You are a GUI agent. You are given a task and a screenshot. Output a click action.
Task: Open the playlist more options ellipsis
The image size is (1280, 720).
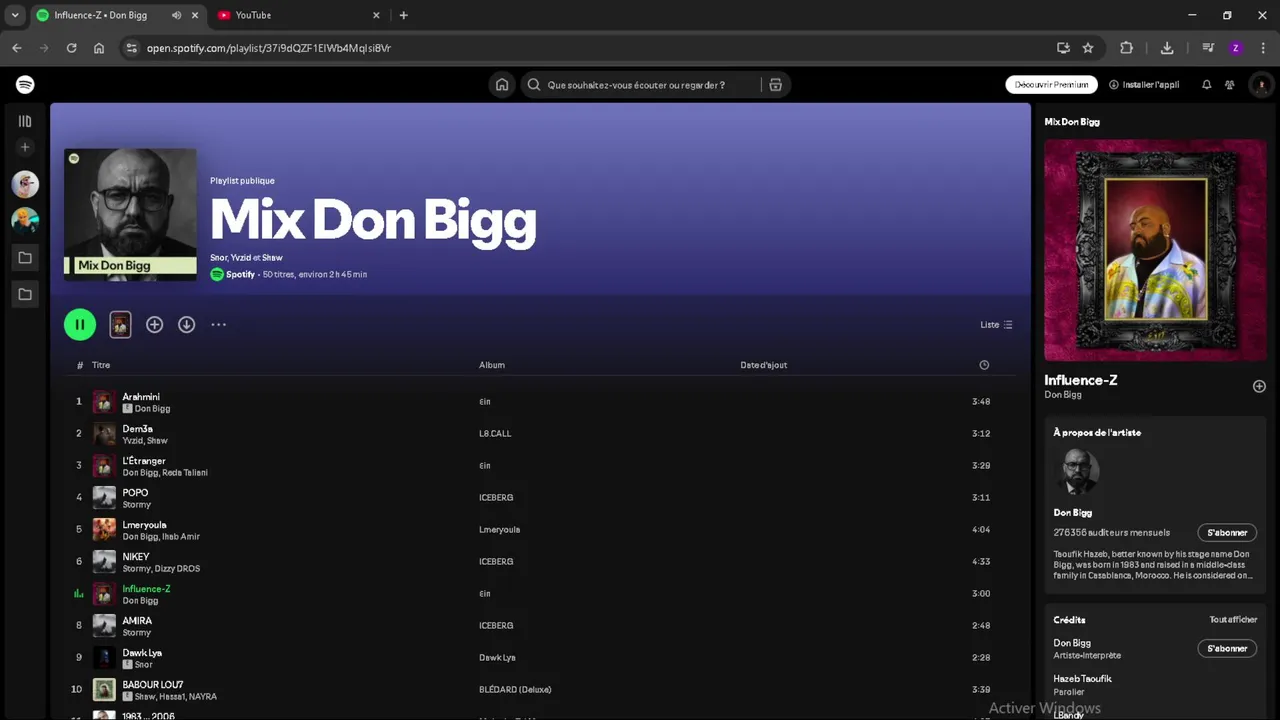[218, 324]
